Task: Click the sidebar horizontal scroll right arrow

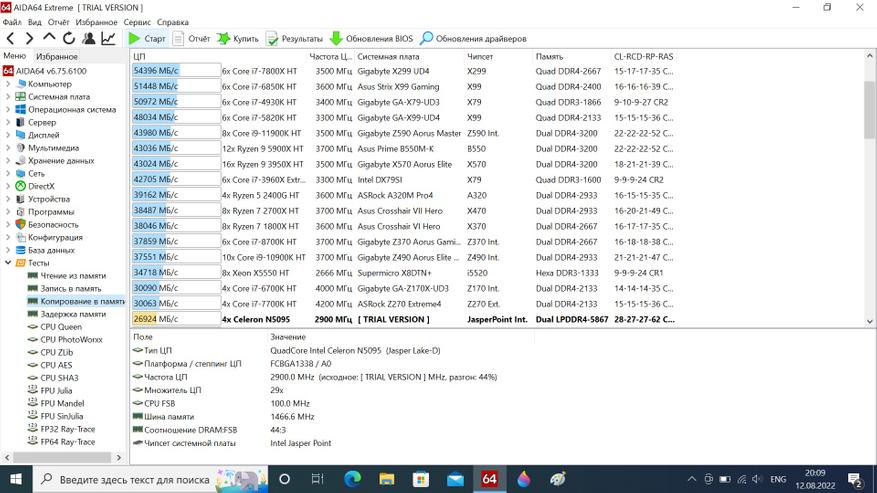Action: [x=119, y=457]
